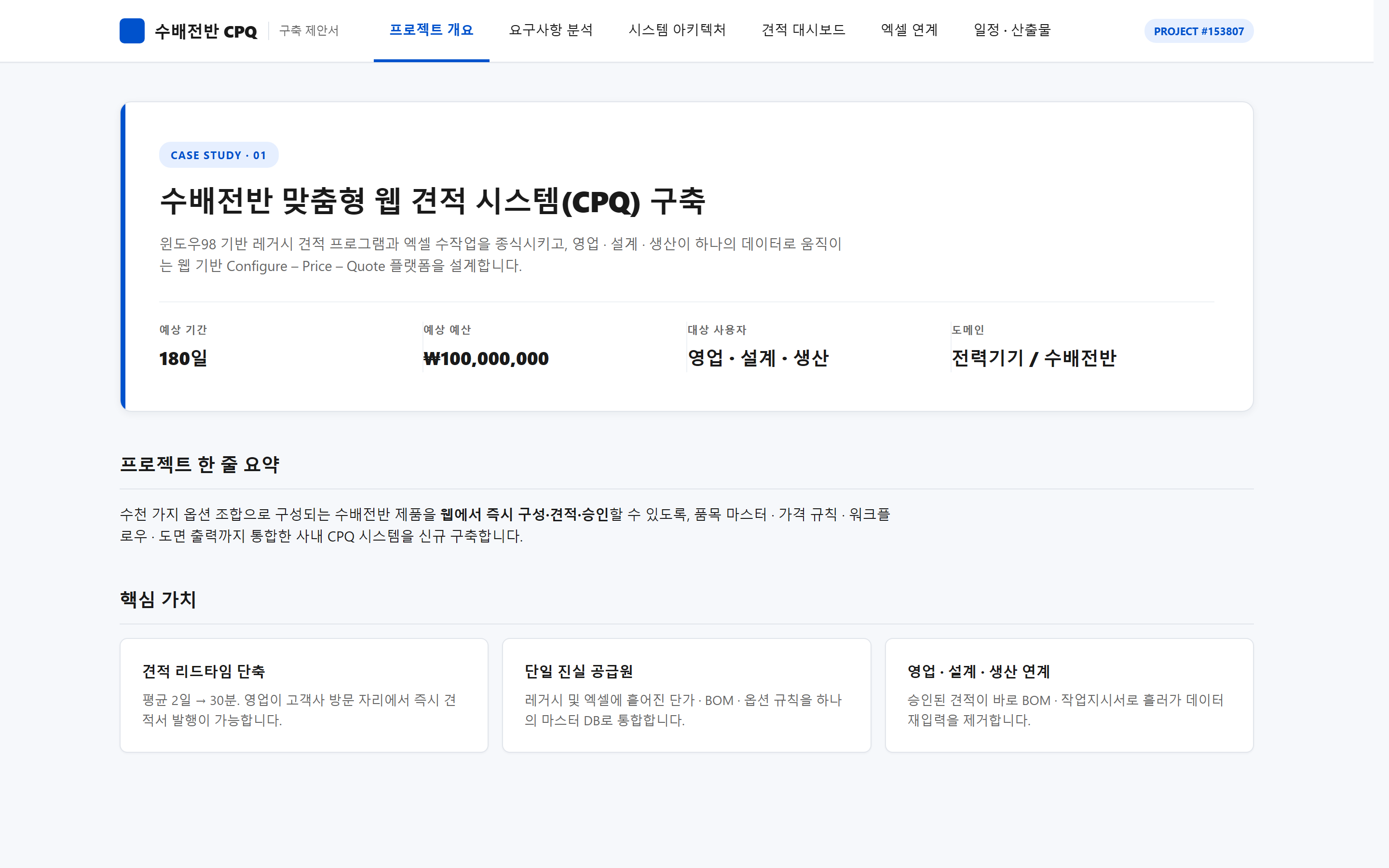Click the 승인된 견적이 바로 BOM description
Screen dimensions: 1389x868
tap(1065, 710)
